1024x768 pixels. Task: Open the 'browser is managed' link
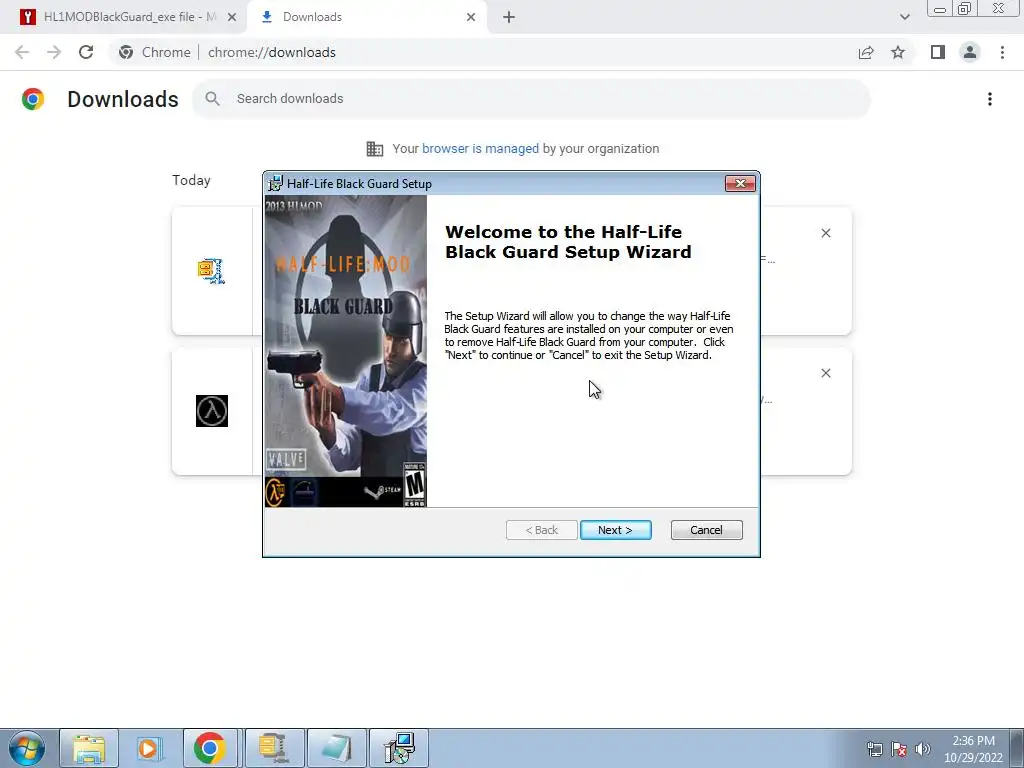480,148
